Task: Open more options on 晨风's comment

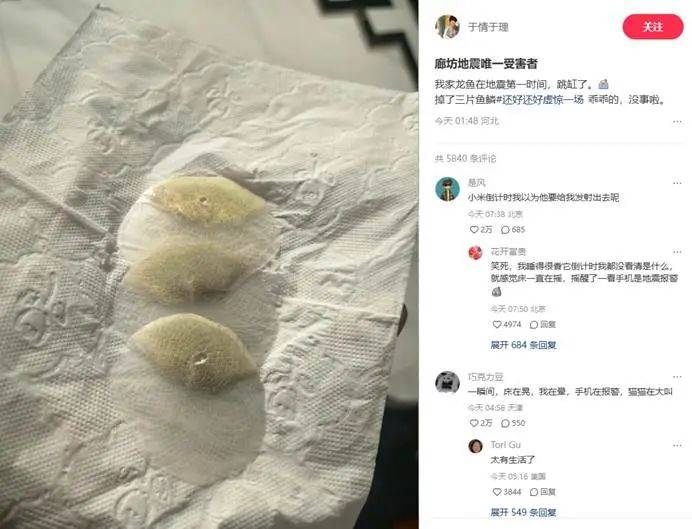Action: (677, 183)
